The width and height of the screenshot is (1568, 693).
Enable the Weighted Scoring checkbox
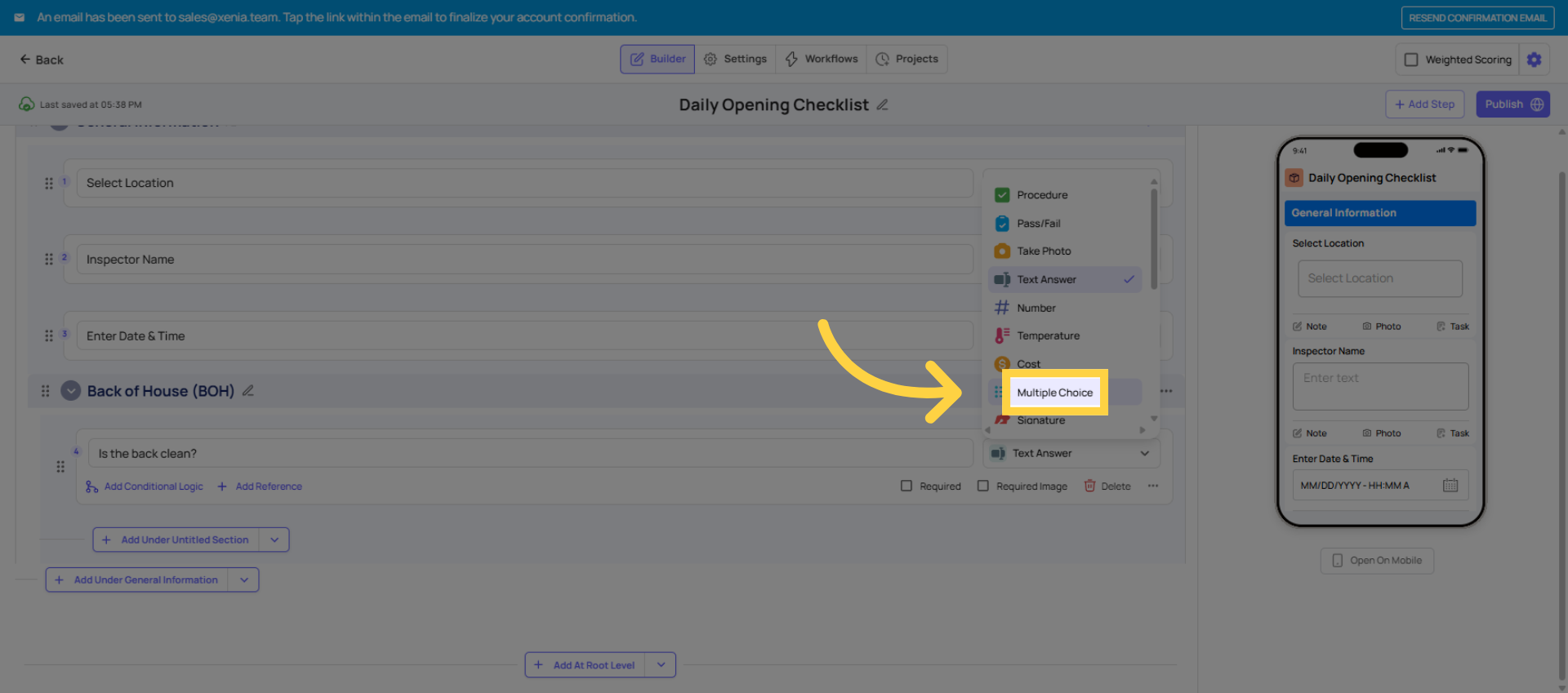pos(1410,60)
